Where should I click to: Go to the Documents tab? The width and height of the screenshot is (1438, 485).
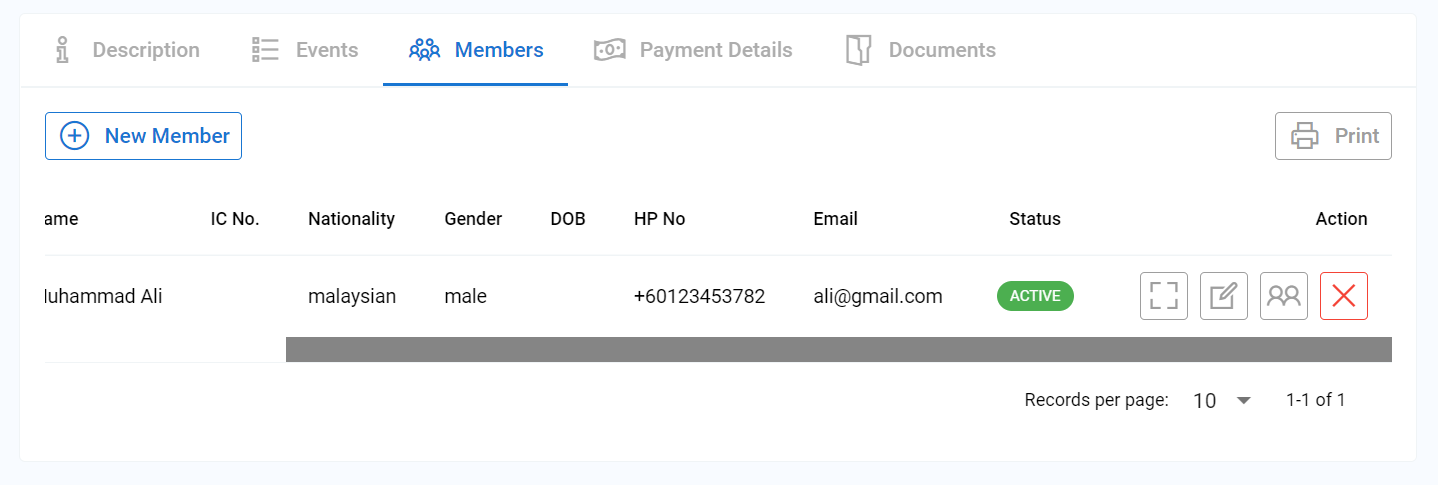920,50
